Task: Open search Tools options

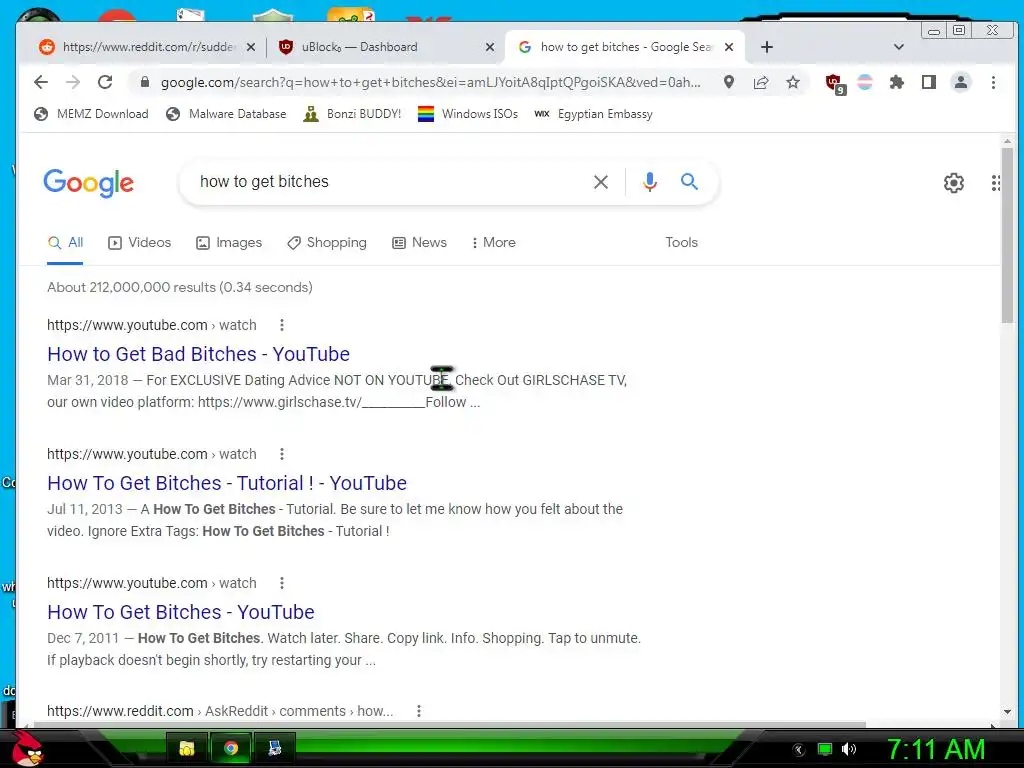Action: click(x=681, y=242)
